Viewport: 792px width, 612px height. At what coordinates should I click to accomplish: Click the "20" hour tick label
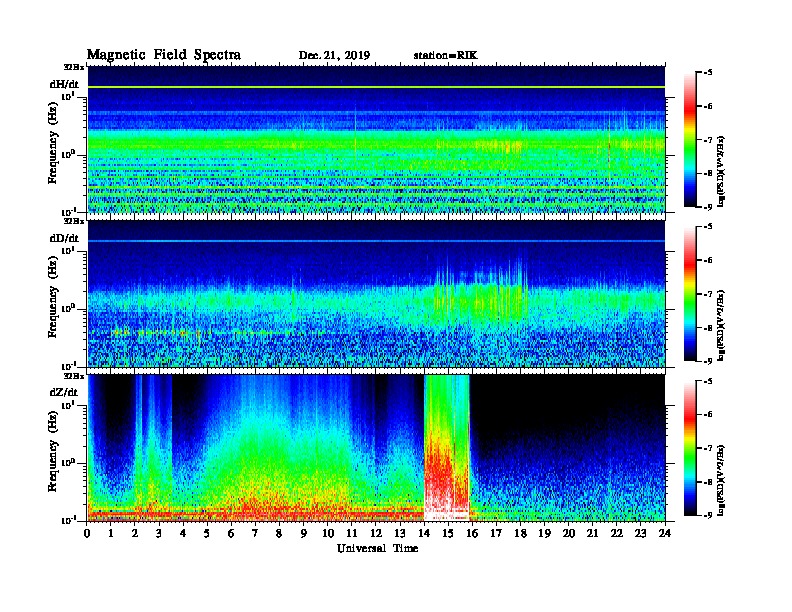coord(569,533)
